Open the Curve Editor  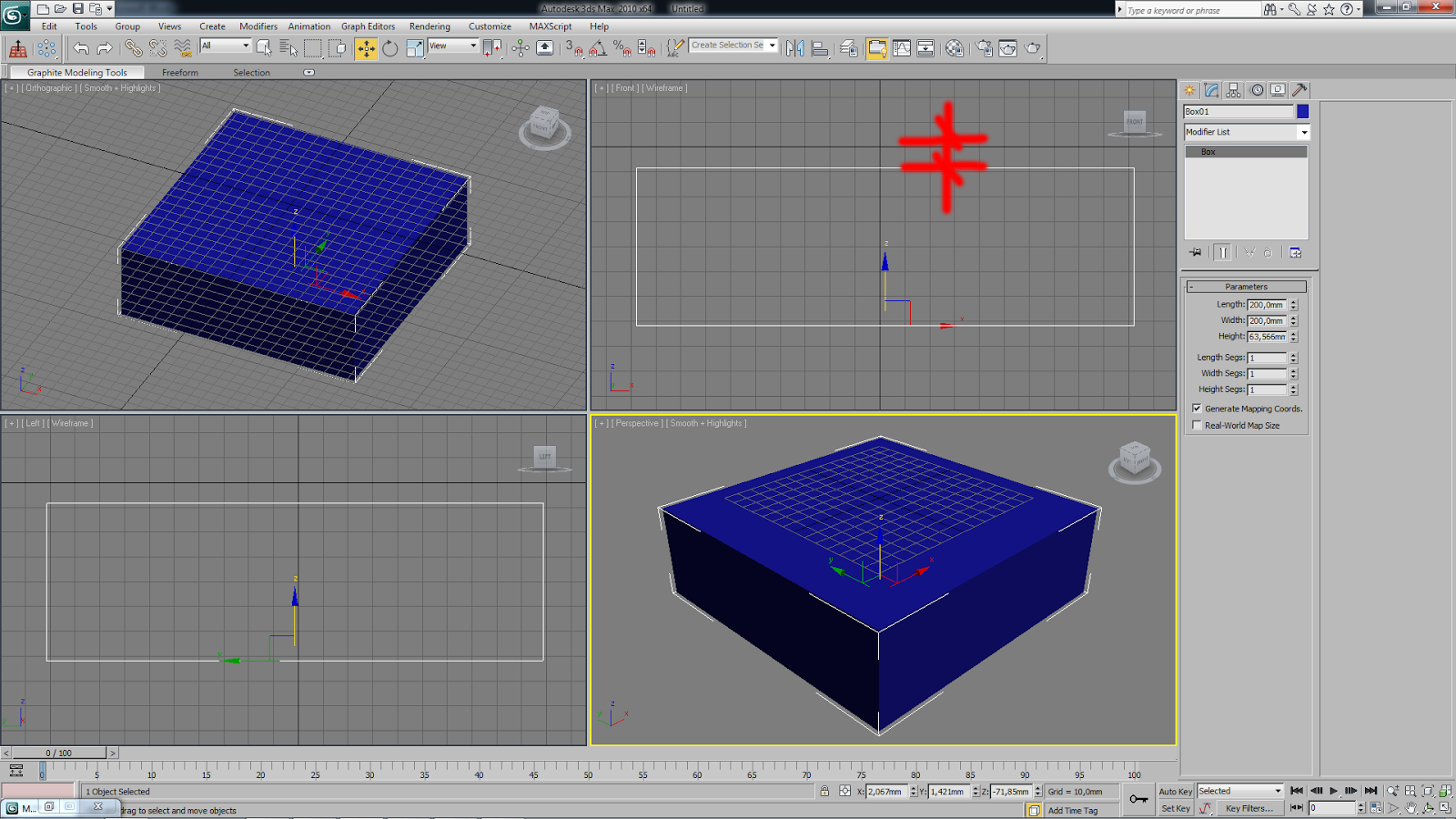(x=901, y=48)
